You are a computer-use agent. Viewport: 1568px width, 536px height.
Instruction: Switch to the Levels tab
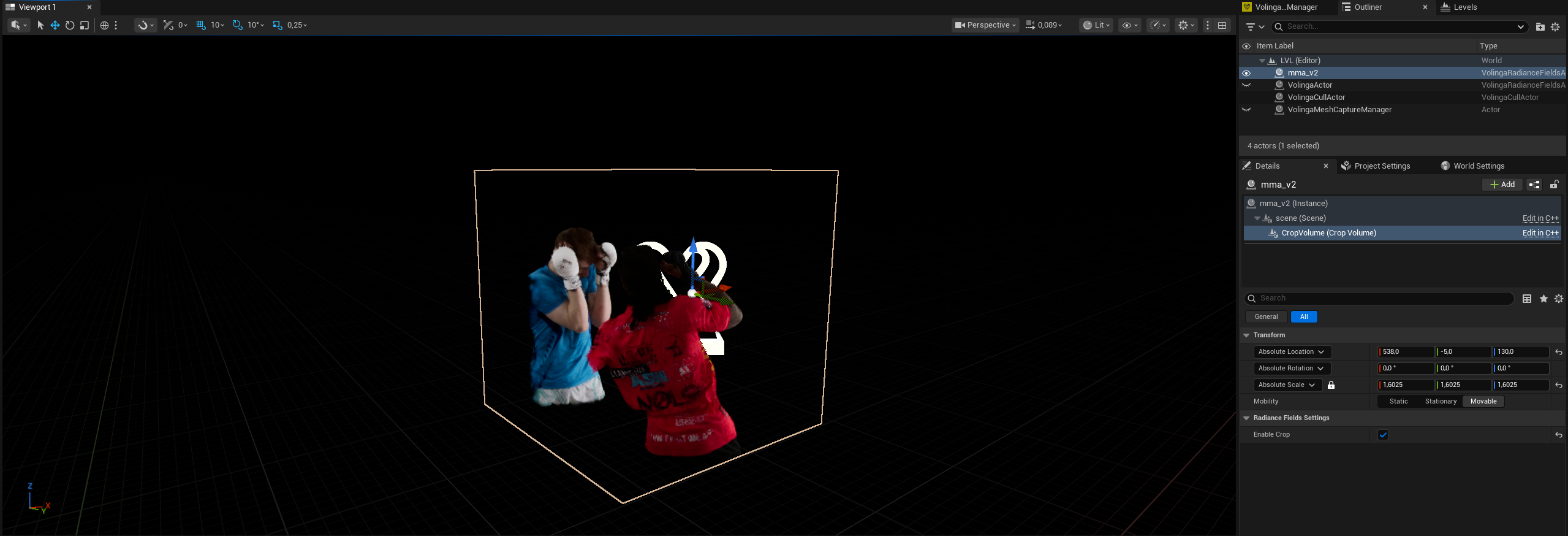coord(1459,7)
